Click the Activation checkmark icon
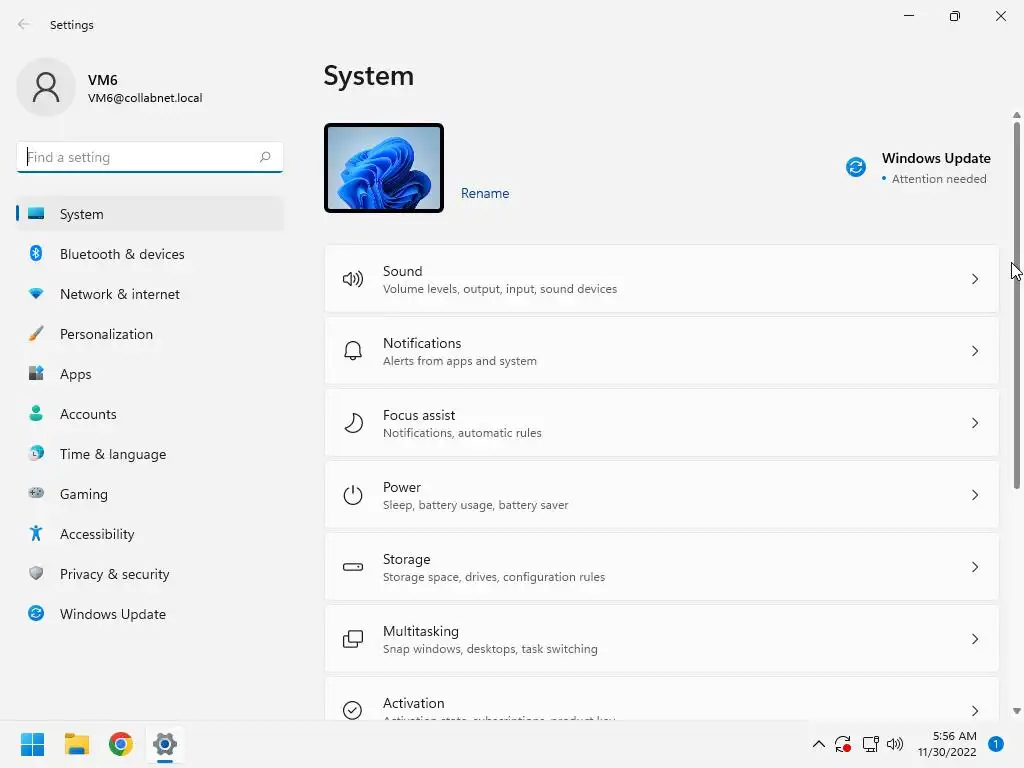 pos(353,710)
